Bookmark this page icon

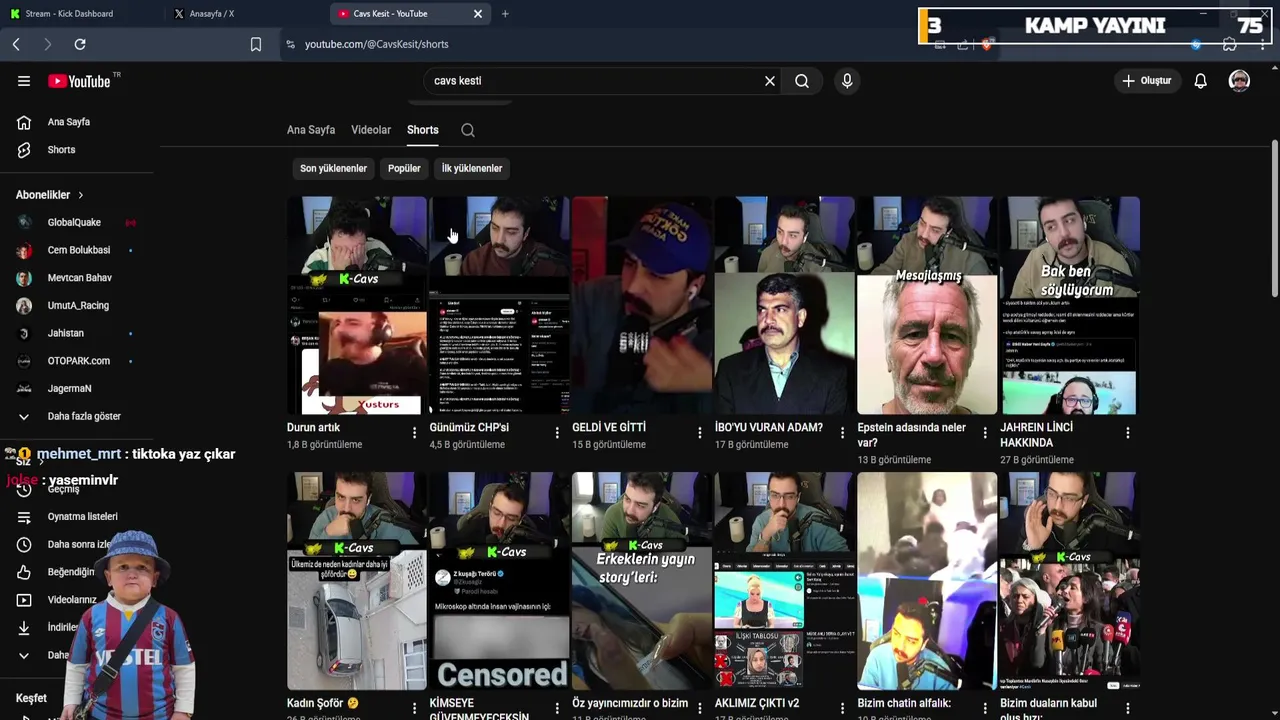[x=256, y=44]
